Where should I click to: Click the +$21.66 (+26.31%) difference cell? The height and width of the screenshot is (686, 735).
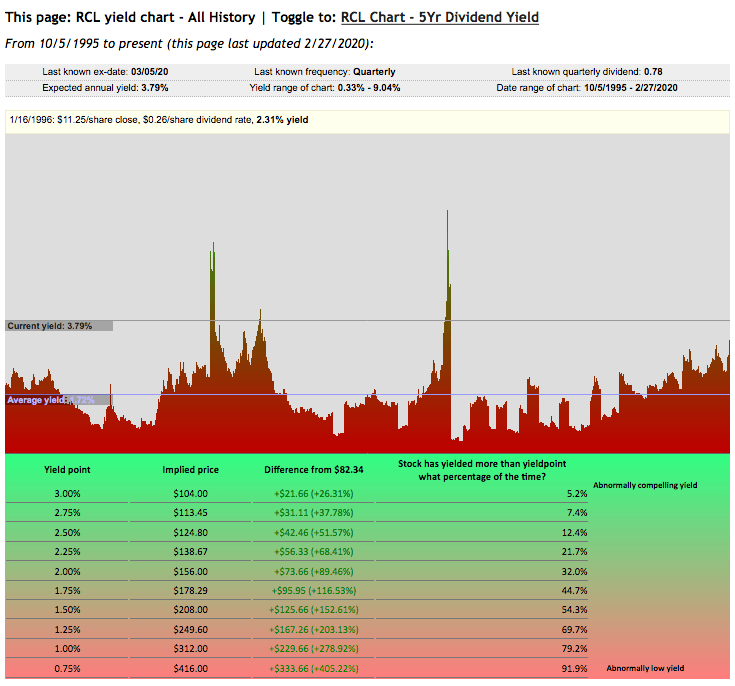314,494
